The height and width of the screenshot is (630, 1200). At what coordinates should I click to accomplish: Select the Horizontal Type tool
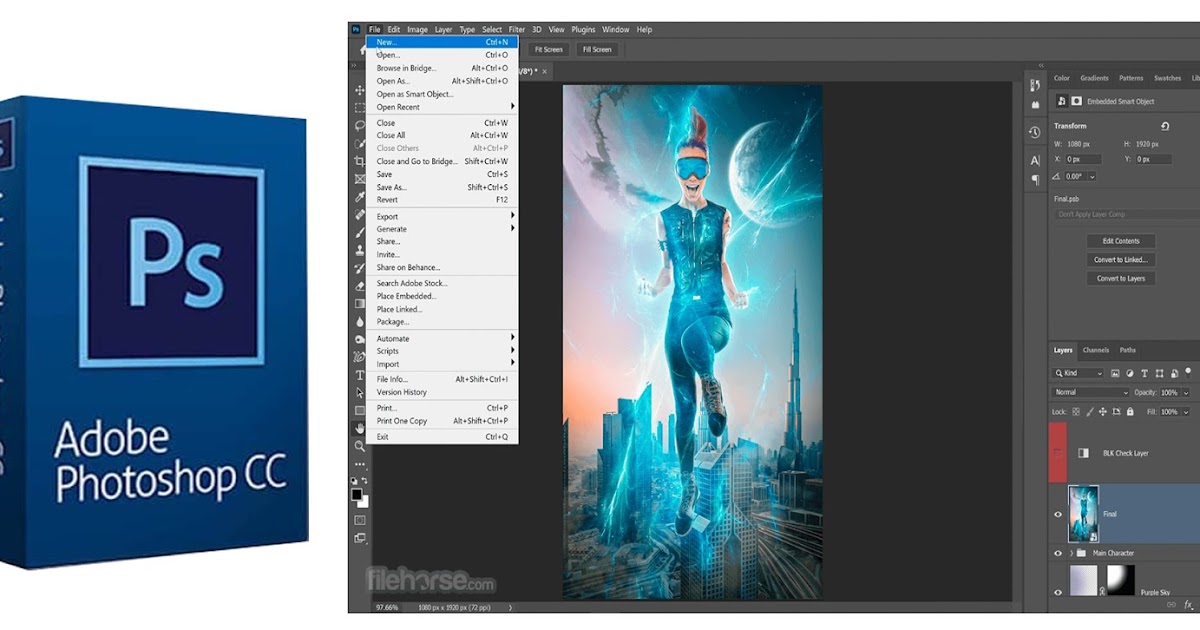tap(360, 375)
